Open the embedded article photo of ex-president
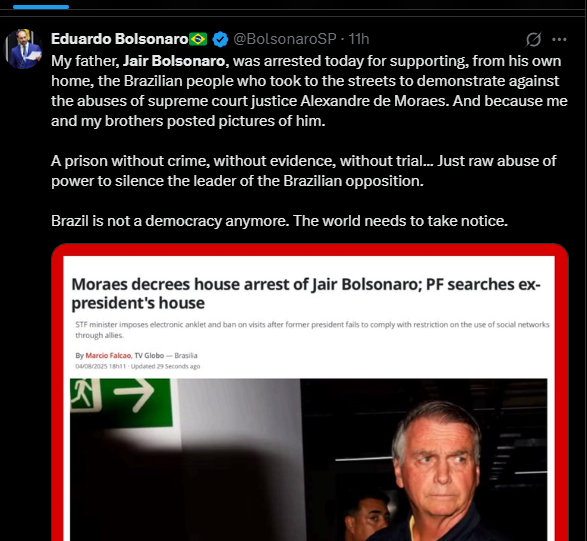Screen dimensions: 587x541 (308, 459)
